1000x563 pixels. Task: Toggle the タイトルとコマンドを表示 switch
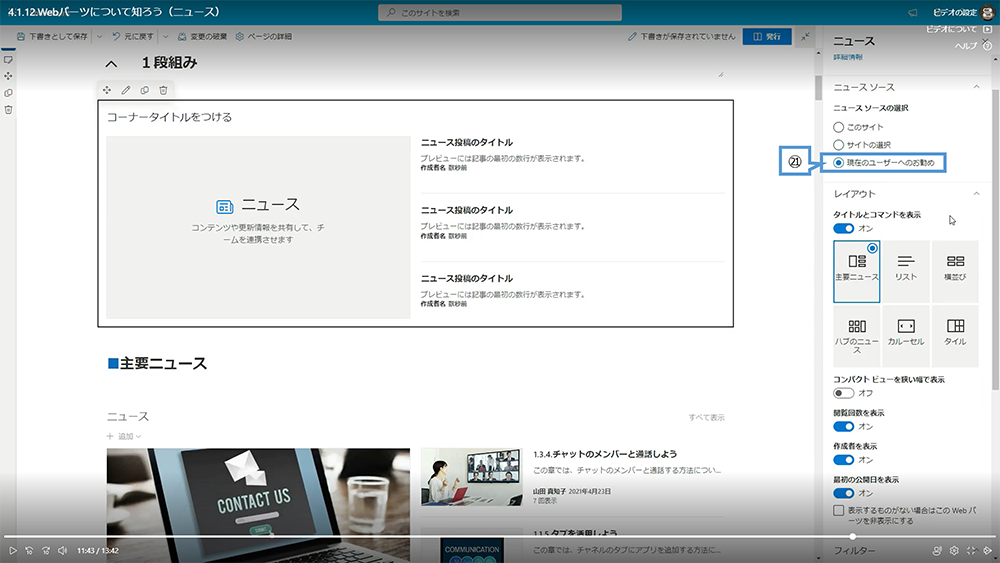[x=844, y=228]
